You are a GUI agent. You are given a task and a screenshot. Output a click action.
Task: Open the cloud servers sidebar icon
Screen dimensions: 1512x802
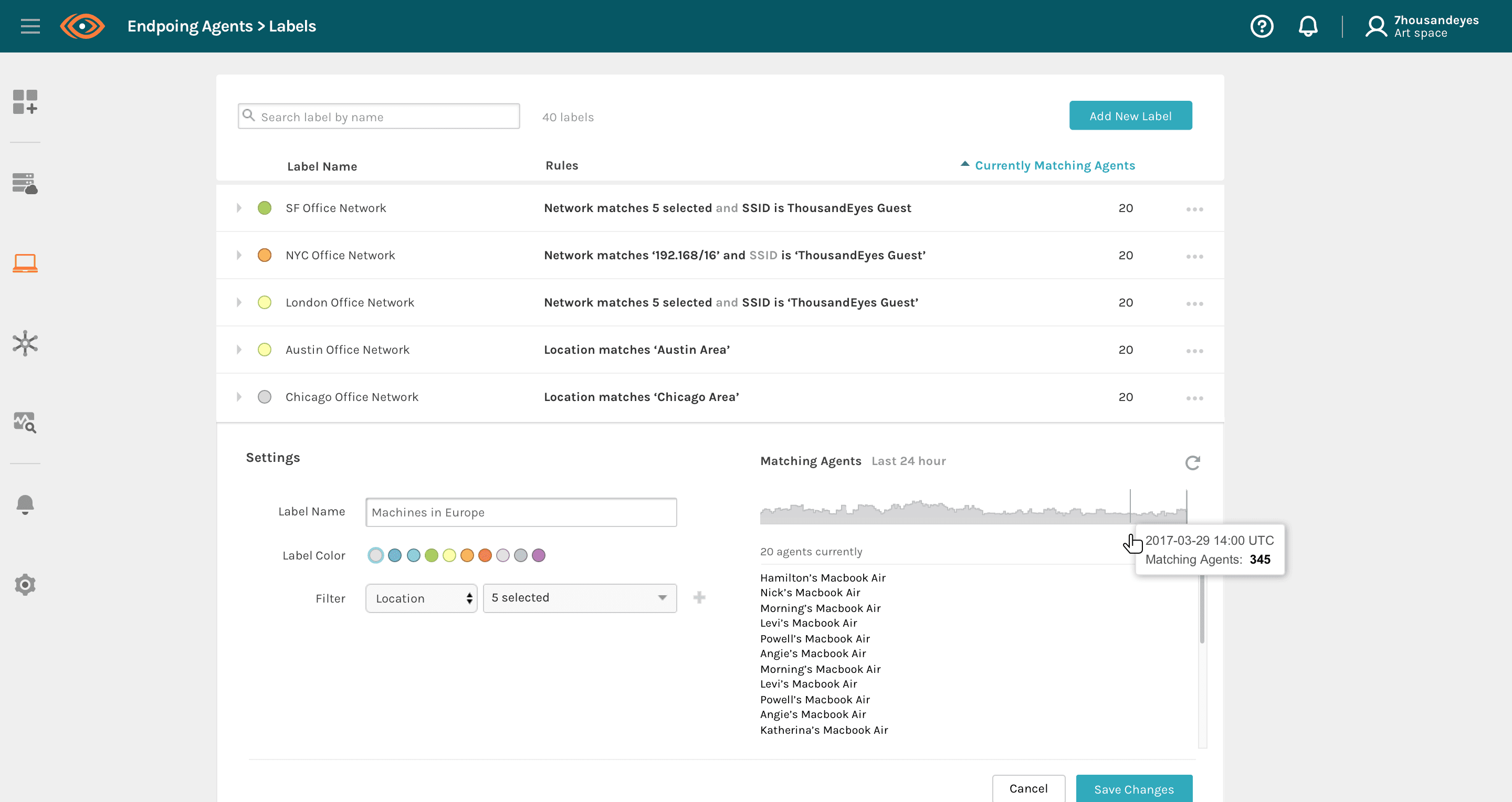[25, 183]
